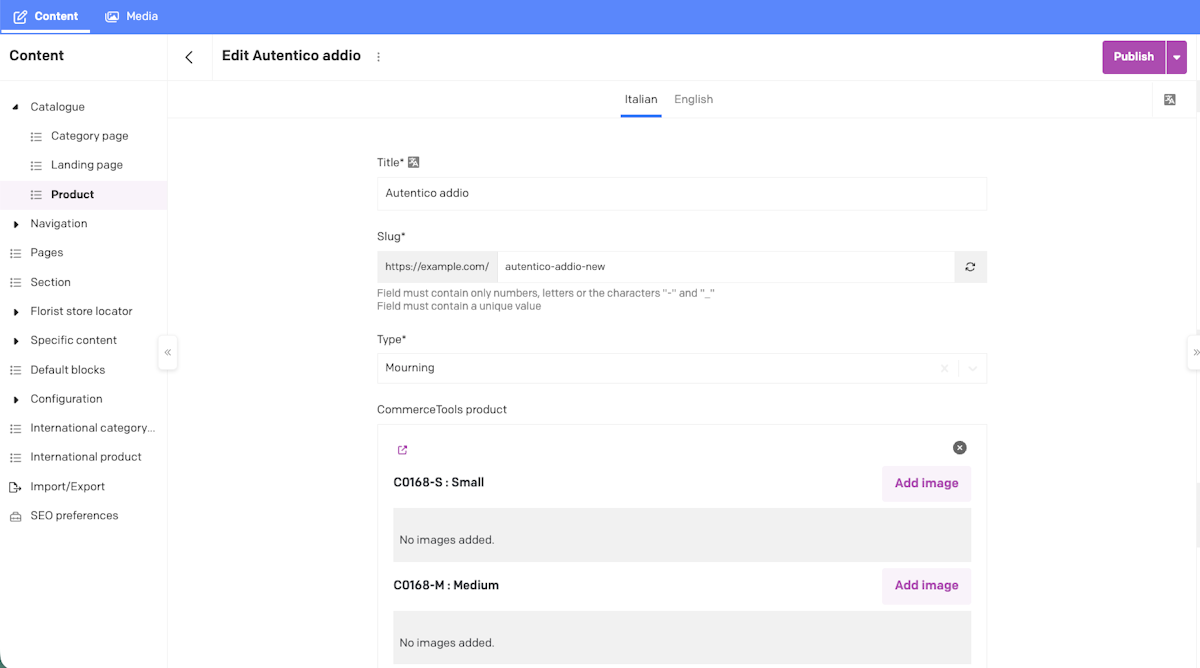Expand the Florist store locator section
Viewport: 1200px width, 668px height.
[x=16, y=312]
